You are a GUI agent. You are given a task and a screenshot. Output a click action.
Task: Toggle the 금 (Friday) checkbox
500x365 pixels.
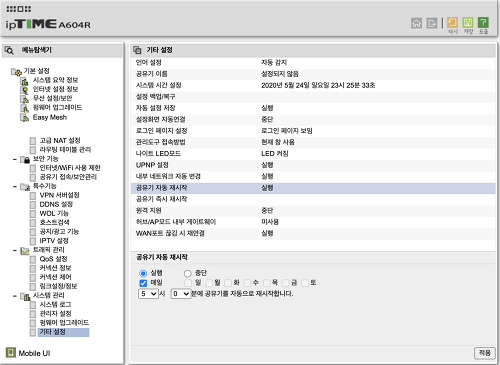286,283
